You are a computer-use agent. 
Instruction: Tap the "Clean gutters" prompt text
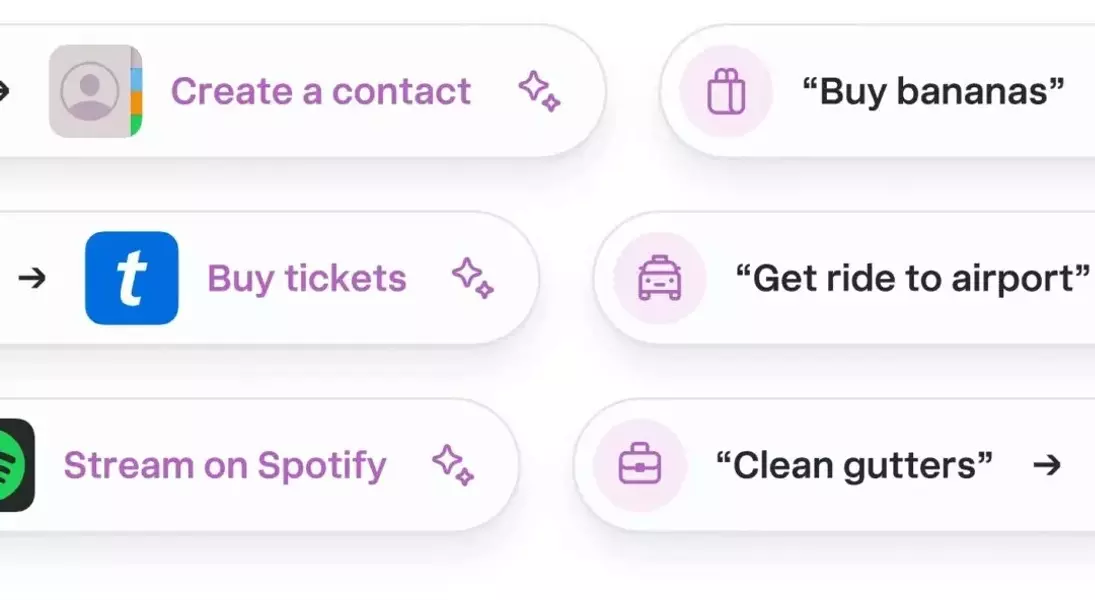coord(854,466)
